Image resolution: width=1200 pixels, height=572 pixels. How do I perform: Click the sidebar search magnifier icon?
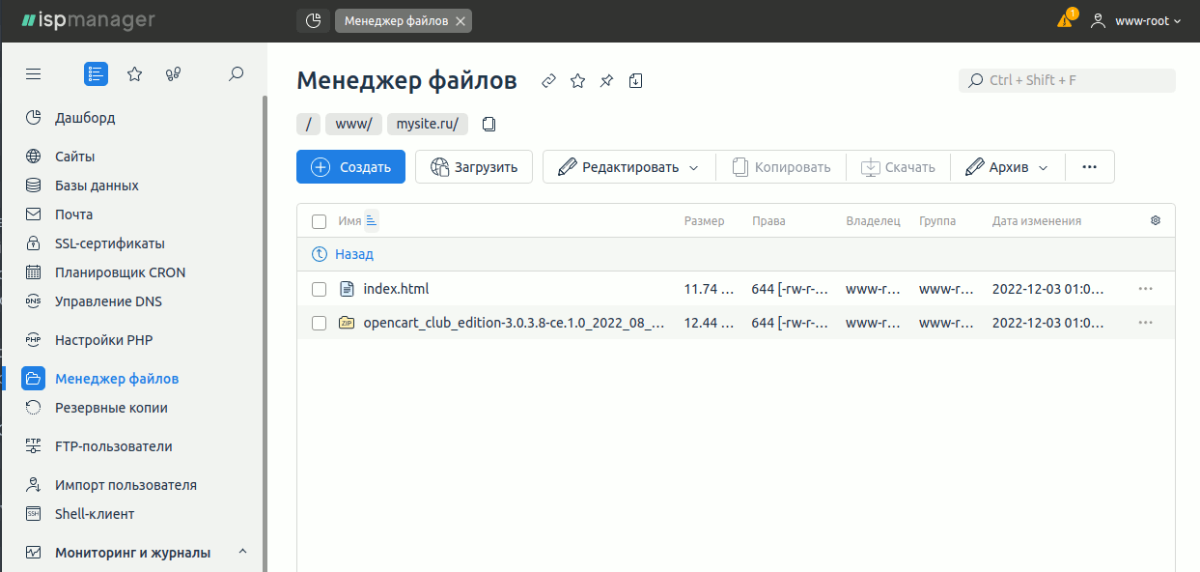click(x=236, y=74)
